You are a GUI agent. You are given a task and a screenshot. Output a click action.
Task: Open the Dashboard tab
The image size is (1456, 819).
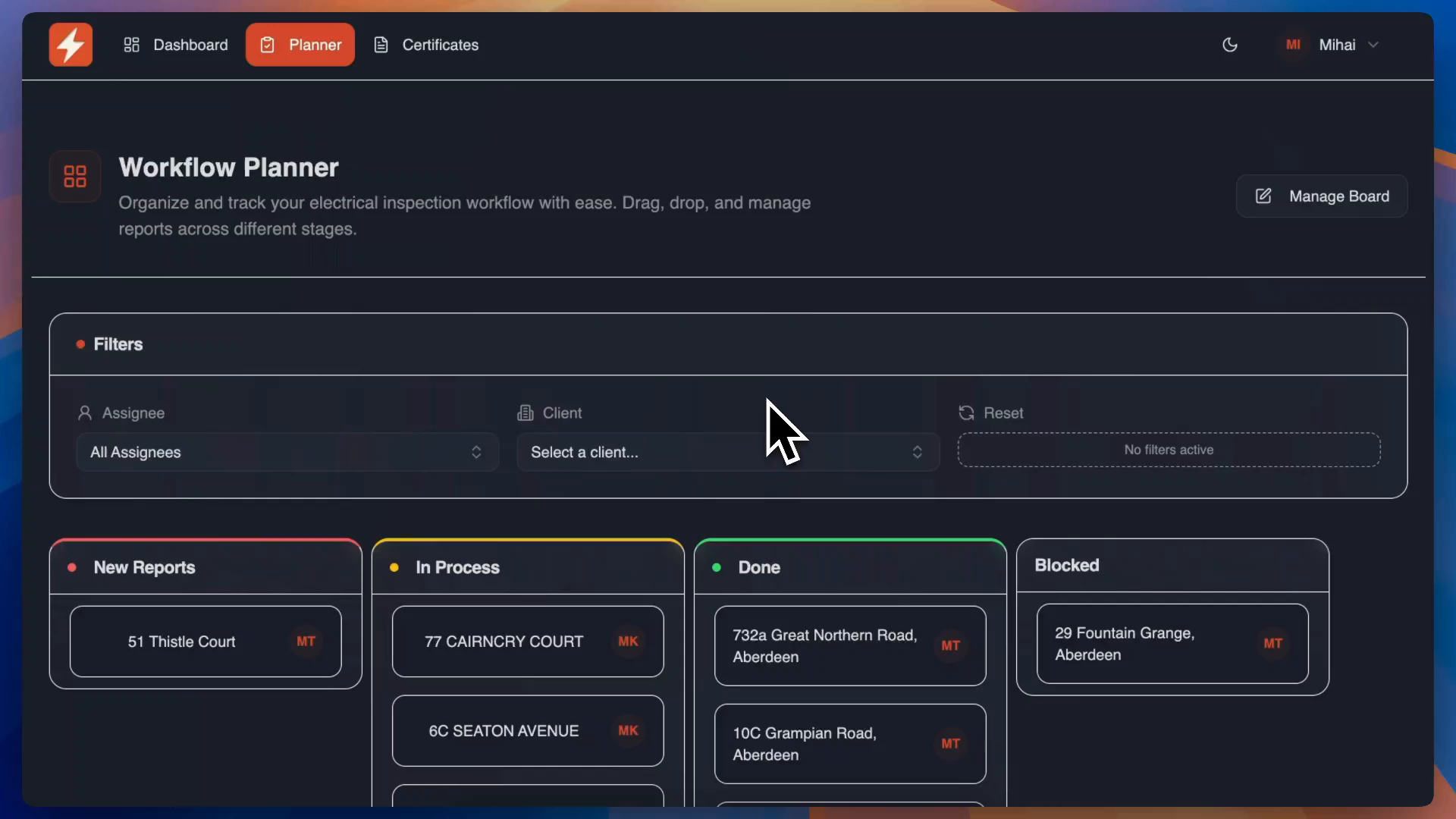pyautogui.click(x=176, y=45)
